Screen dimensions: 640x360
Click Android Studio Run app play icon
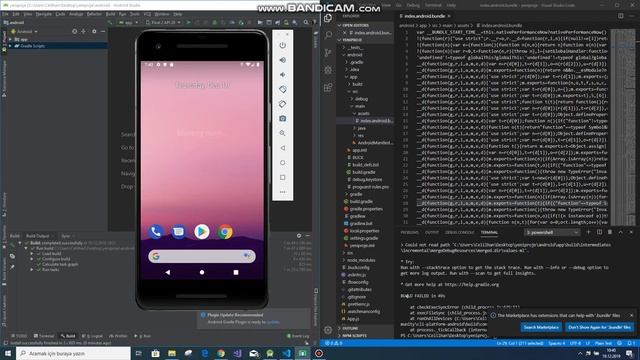(188, 22)
